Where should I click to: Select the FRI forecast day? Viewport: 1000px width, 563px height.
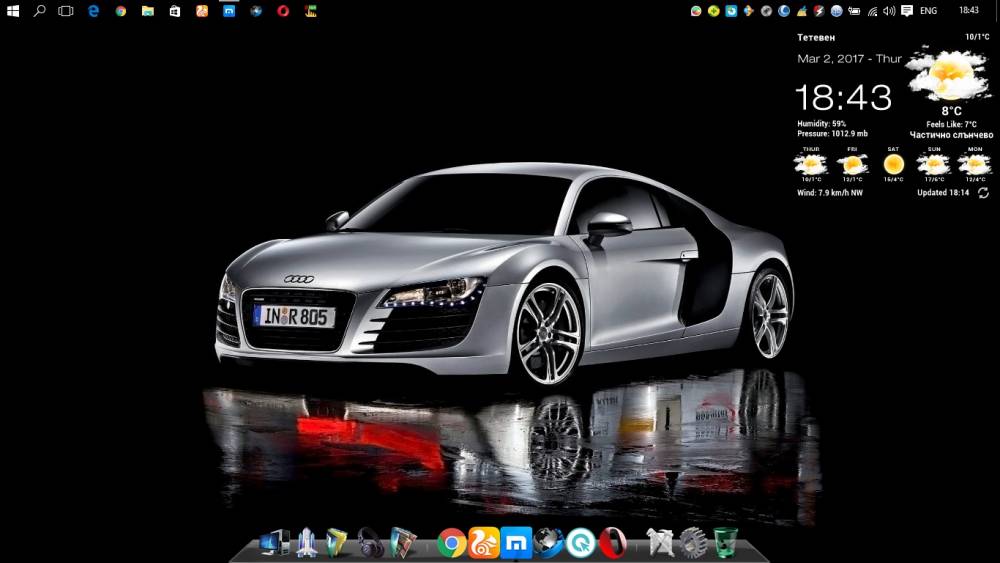(852, 165)
